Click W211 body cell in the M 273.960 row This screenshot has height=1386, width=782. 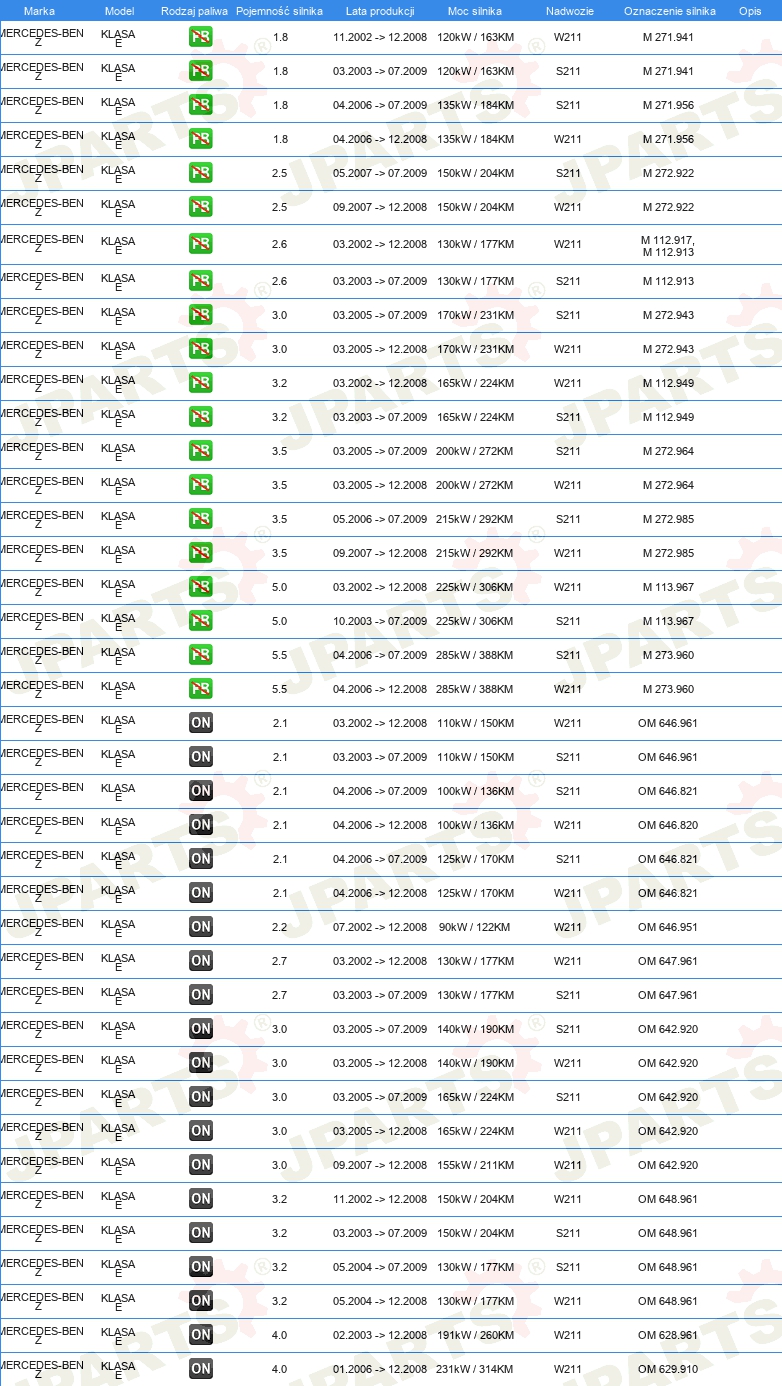point(568,690)
